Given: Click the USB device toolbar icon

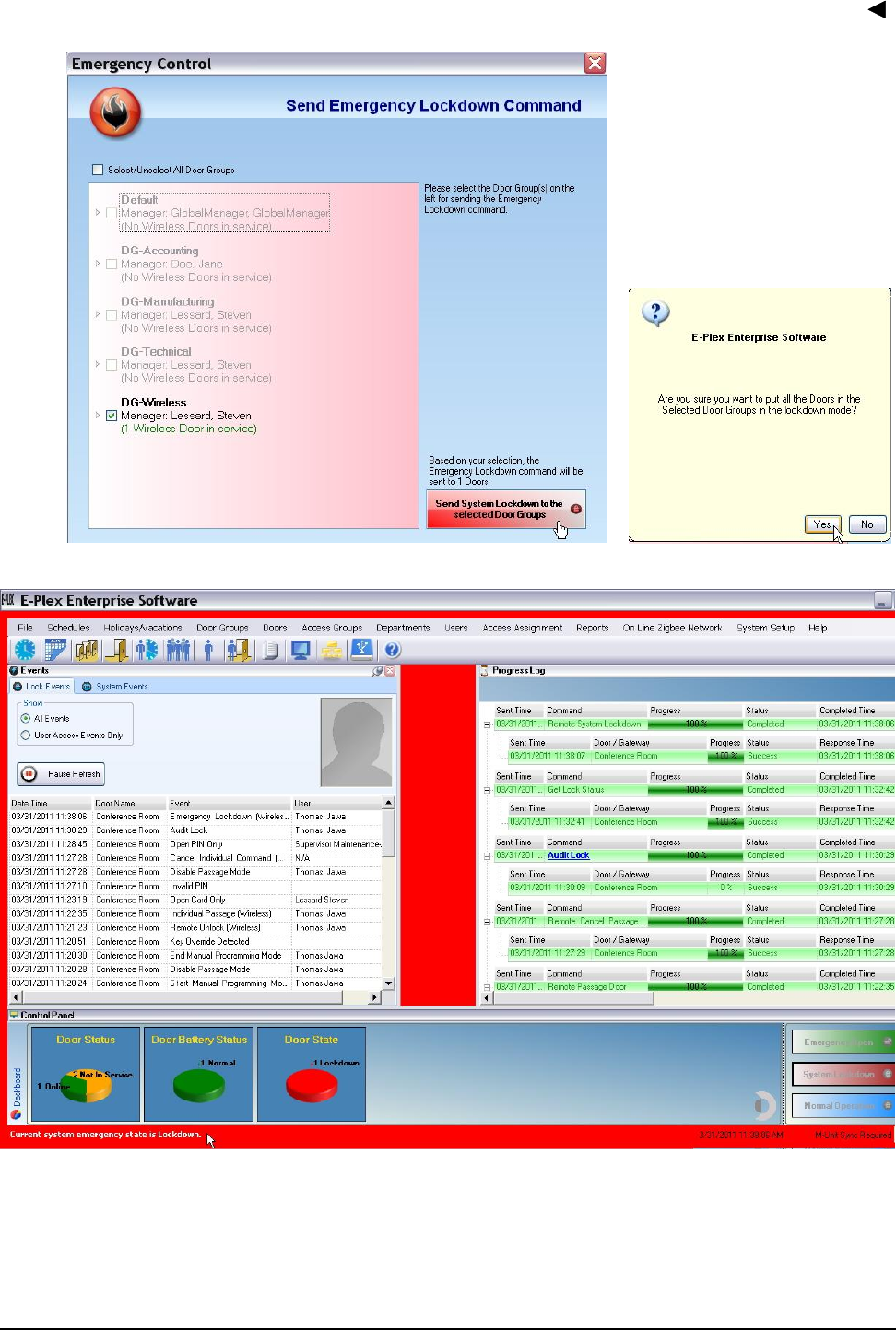Looking at the screenshot, I should click(x=362, y=649).
